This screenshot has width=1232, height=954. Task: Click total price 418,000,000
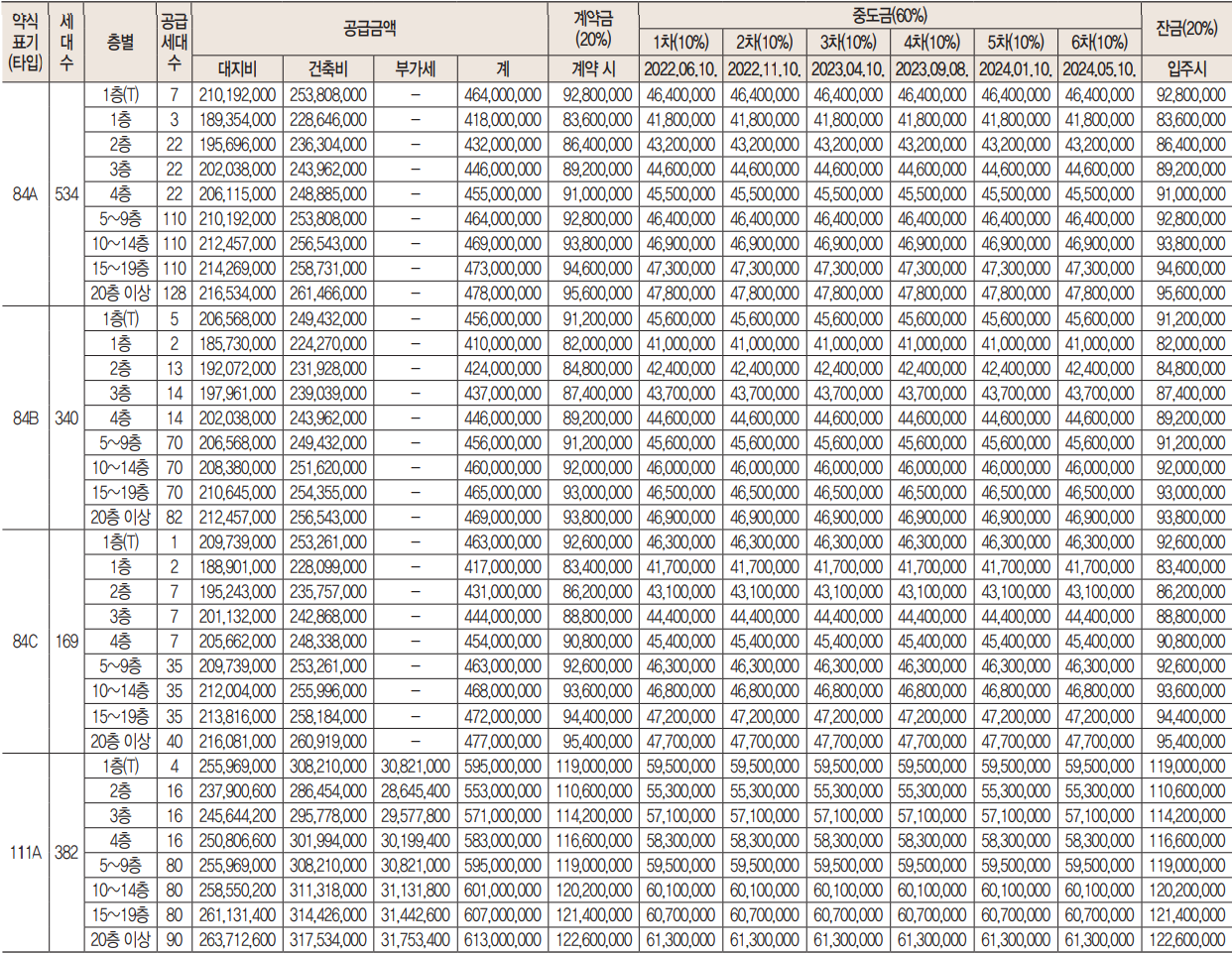click(503, 120)
